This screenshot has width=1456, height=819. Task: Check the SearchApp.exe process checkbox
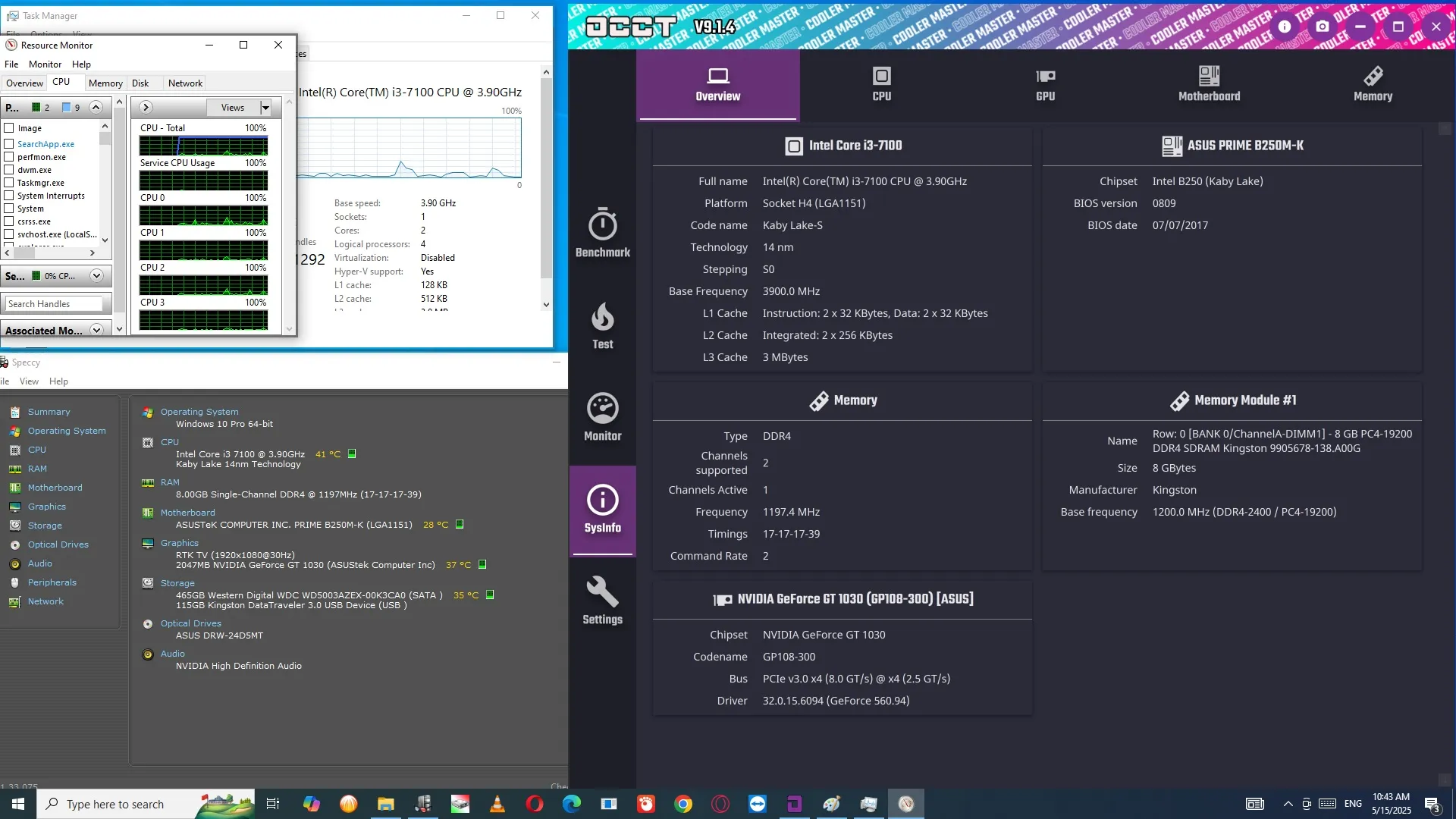(x=9, y=144)
